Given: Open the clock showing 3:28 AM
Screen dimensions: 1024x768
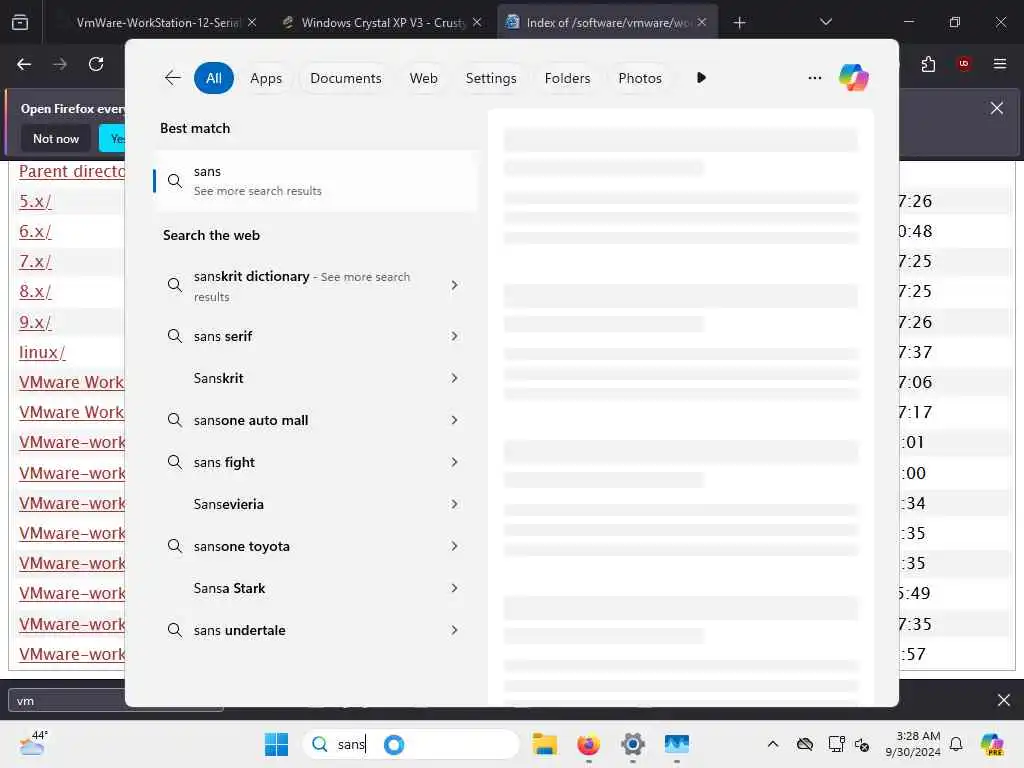Looking at the screenshot, I should click(913, 744).
